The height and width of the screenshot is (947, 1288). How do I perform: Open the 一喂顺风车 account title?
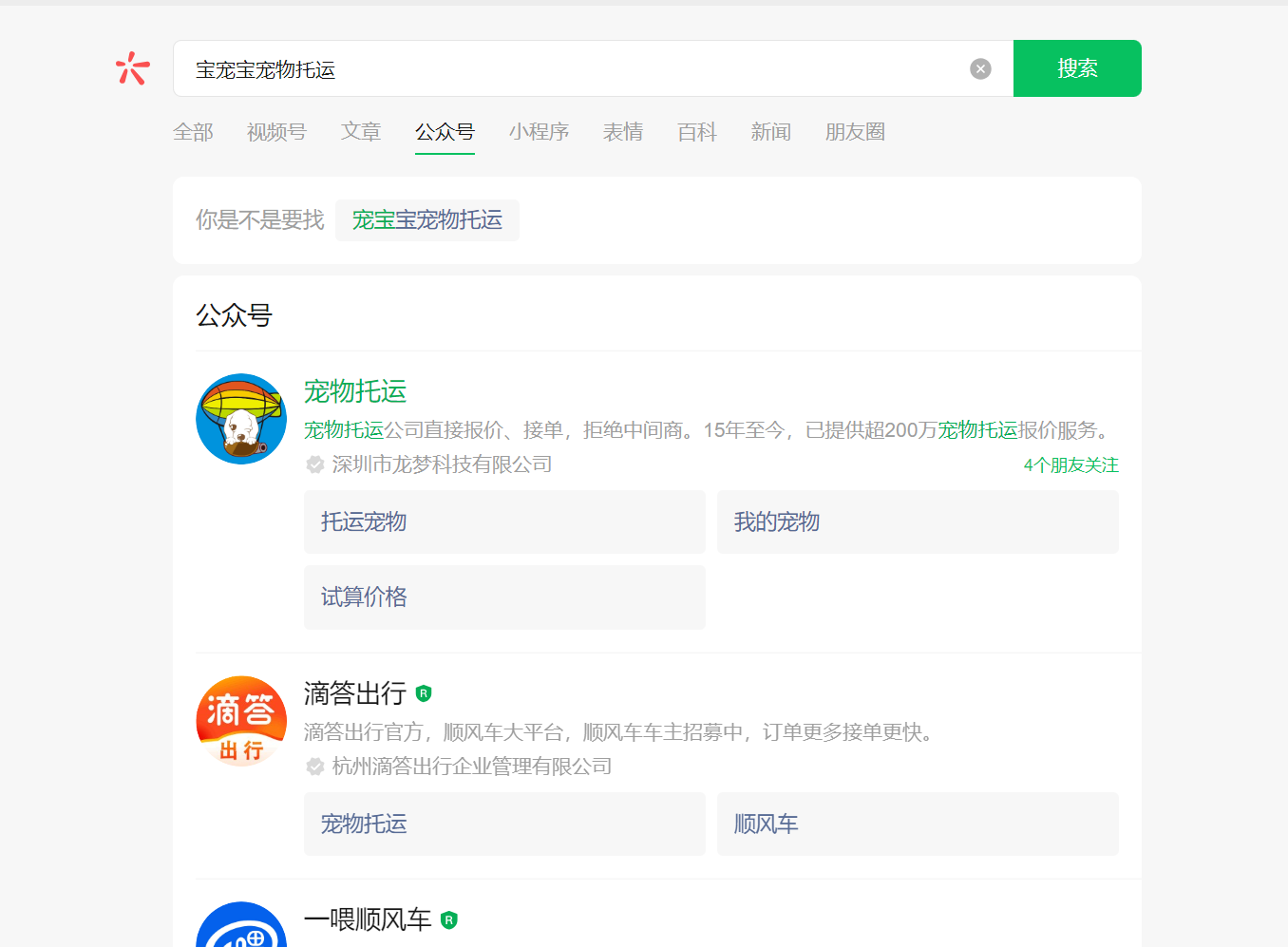tap(368, 919)
